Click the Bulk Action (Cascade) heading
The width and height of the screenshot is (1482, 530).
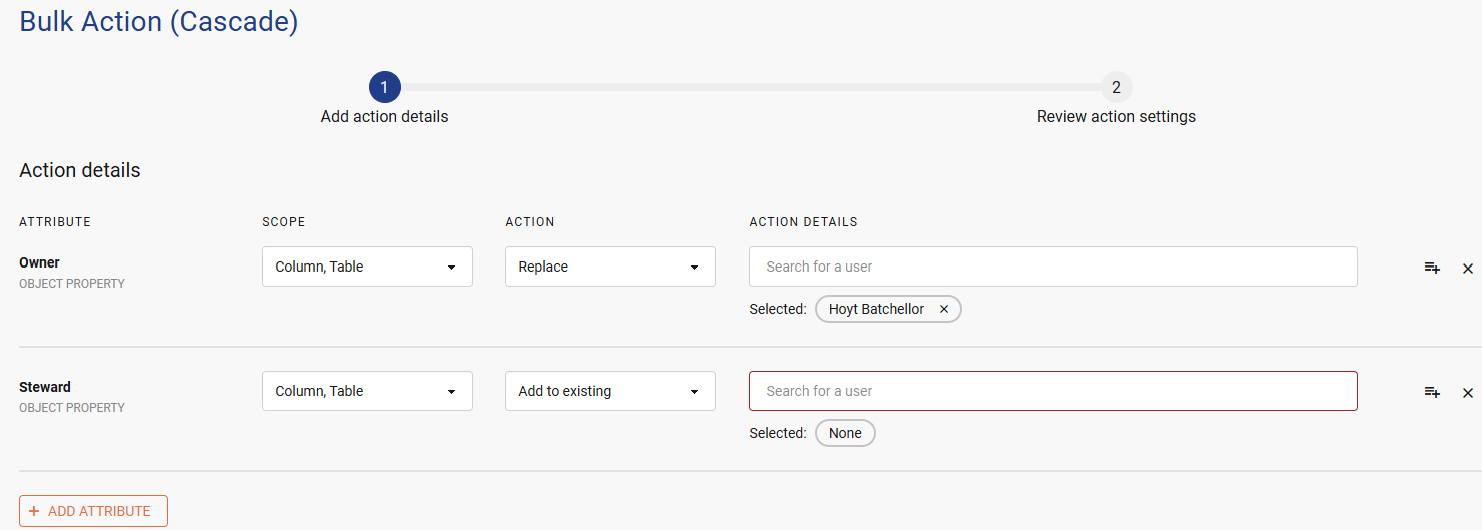pyautogui.click(x=159, y=22)
